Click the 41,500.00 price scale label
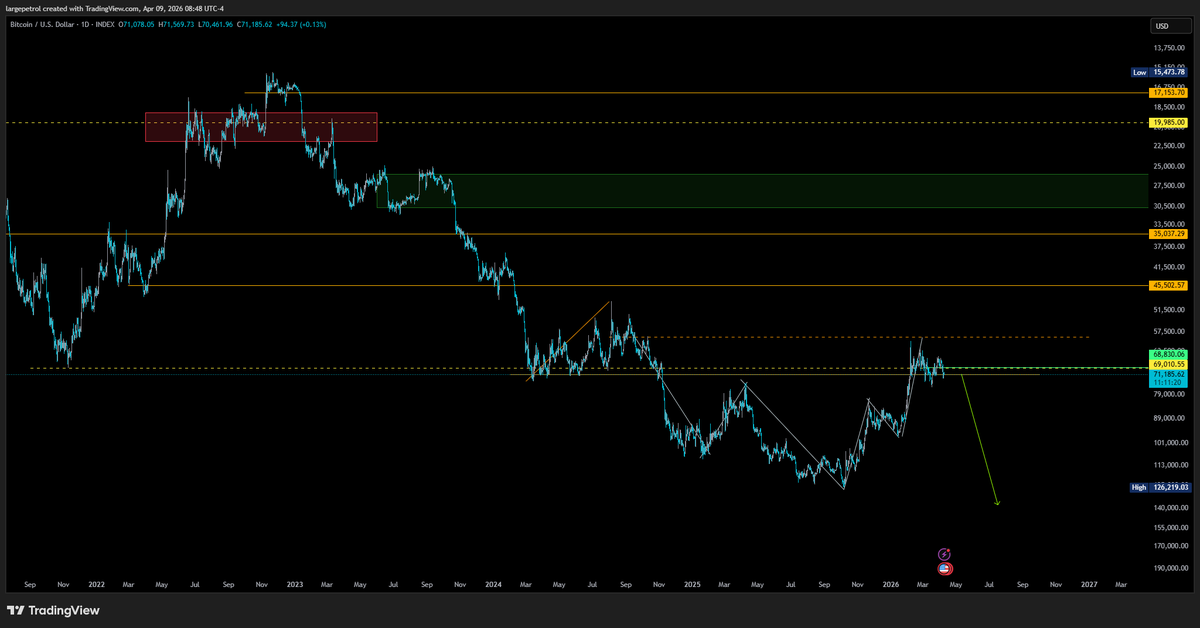Viewport: 1200px width, 628px height. 1170,267
